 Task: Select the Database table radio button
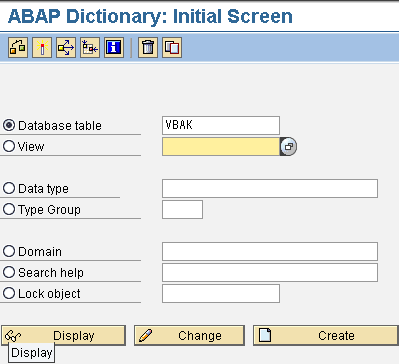tap(9, 125)
